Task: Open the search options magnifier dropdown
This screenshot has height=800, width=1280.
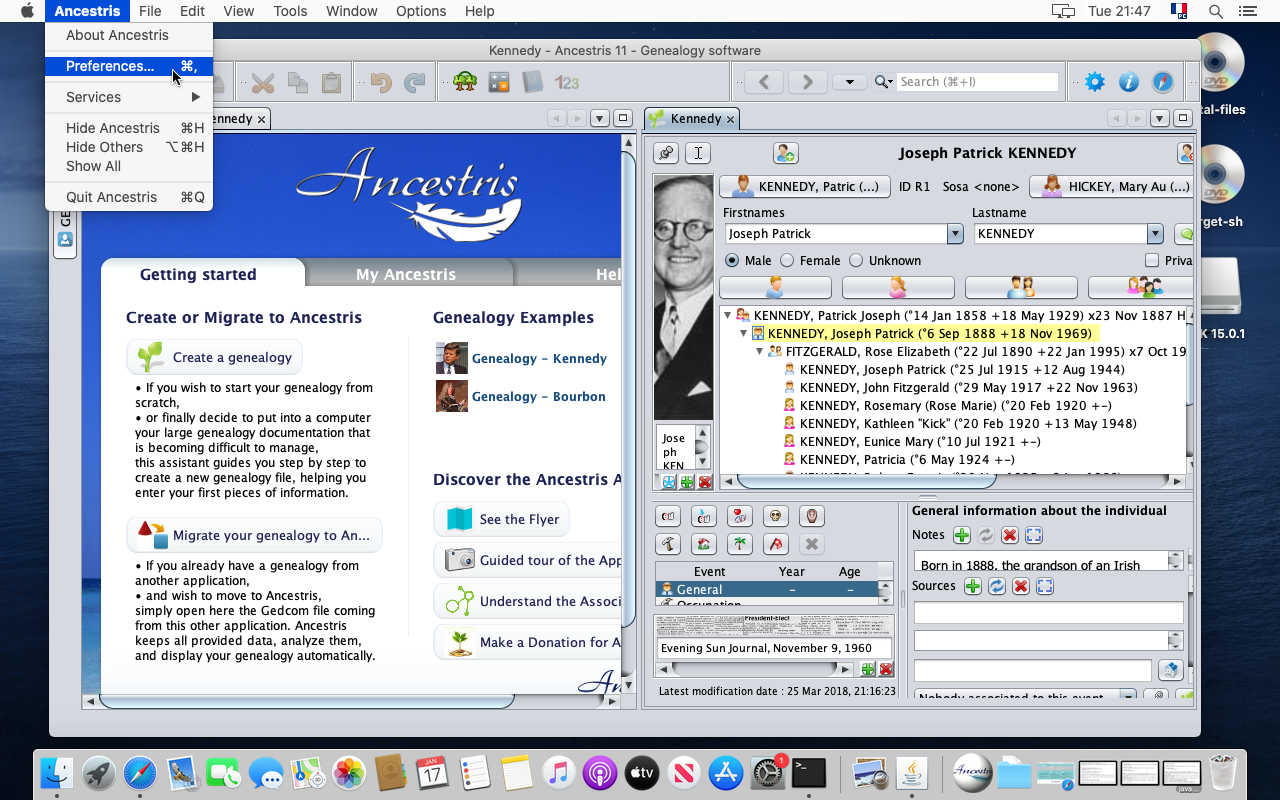Action: [884, 82]
